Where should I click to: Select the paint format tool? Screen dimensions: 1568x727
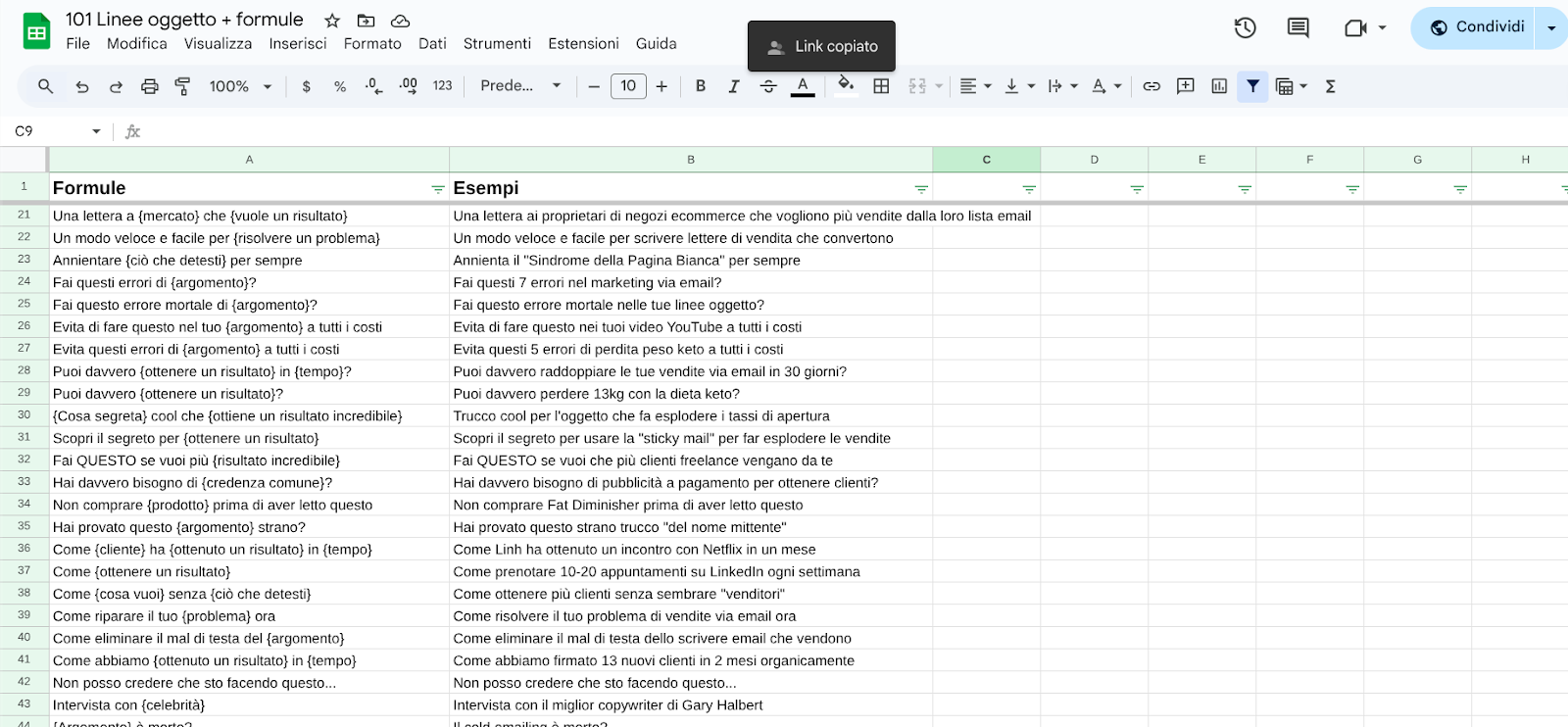click(x=182, y=86)
